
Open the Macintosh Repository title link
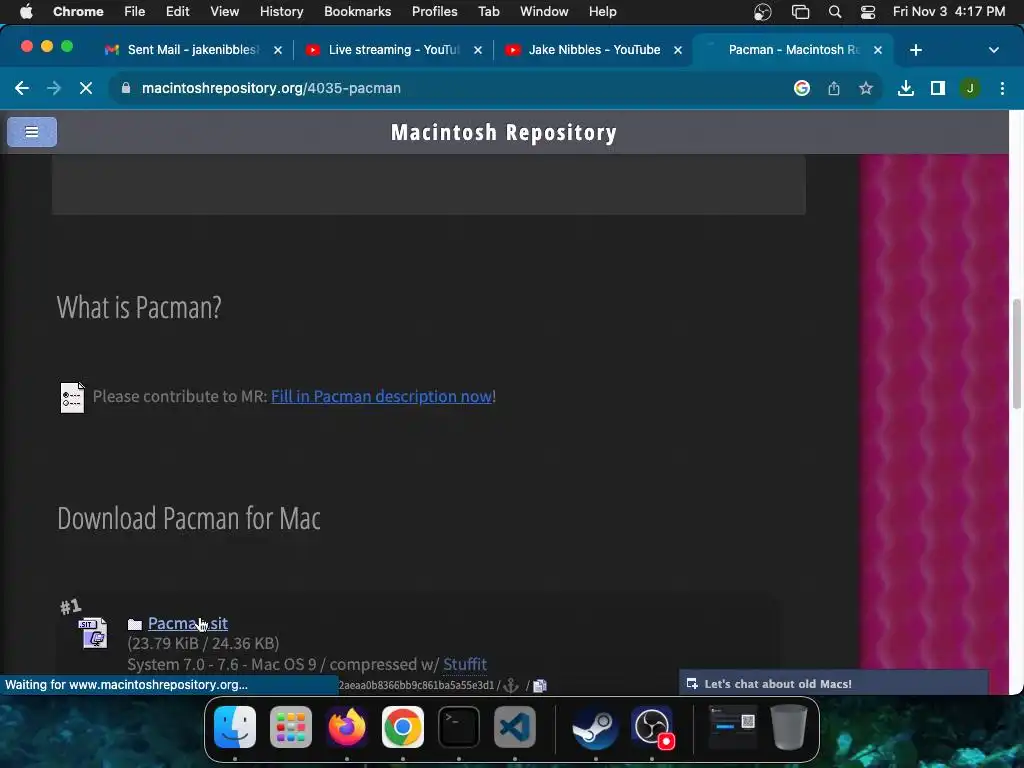tap(504, 133)
